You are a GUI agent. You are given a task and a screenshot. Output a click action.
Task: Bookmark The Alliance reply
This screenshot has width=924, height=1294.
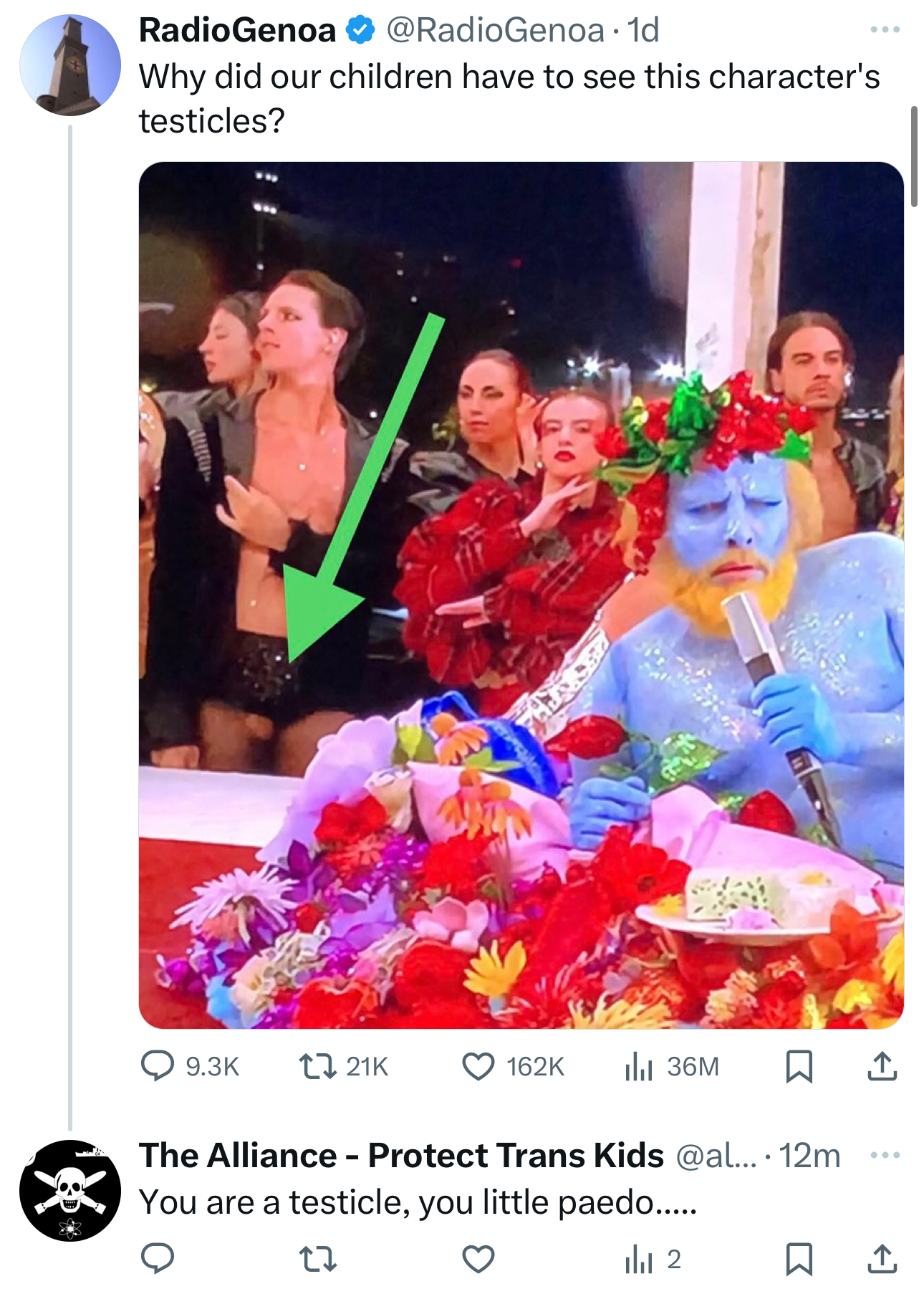tap(799, 1259)
